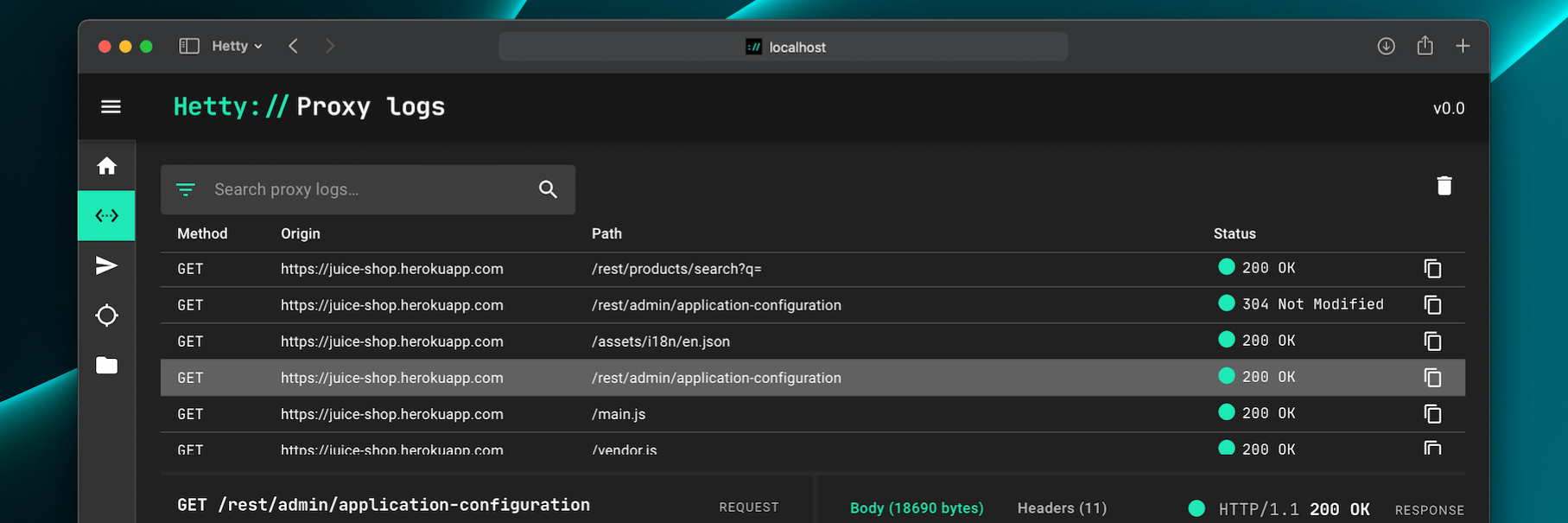Click the Origin column header

pos(301,233)
